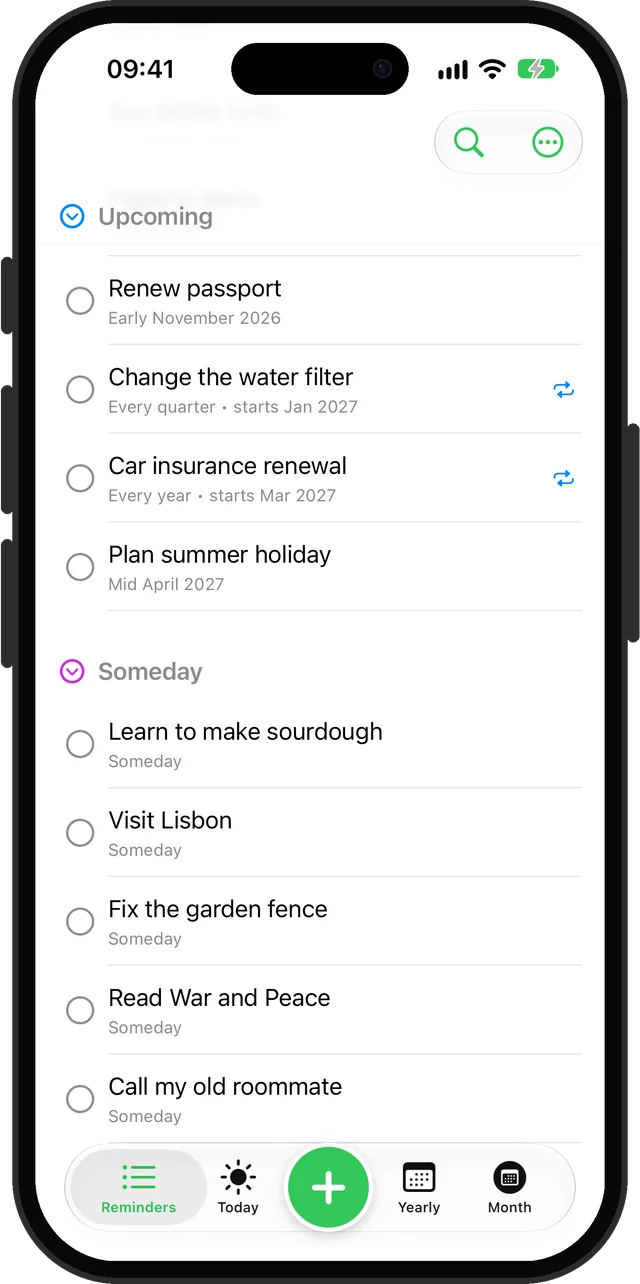This screenshot has width=640, height=1284.
Task: Tap the battery indicator in status bar
Action: coord(538,69)
